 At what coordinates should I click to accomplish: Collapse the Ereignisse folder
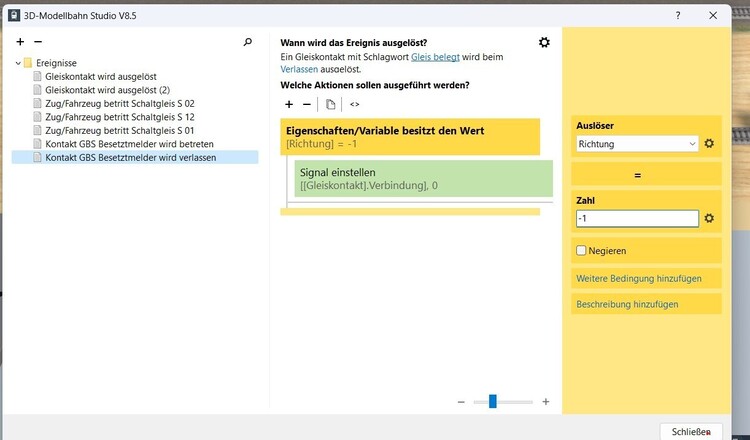pyautogui.click(x=18, y=63)
